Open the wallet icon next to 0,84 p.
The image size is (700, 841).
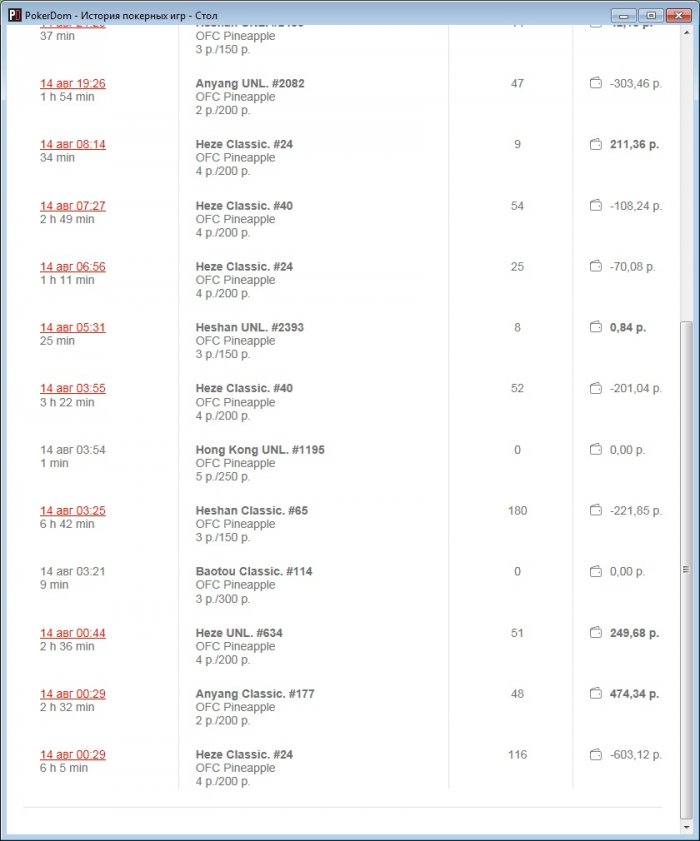596,327
